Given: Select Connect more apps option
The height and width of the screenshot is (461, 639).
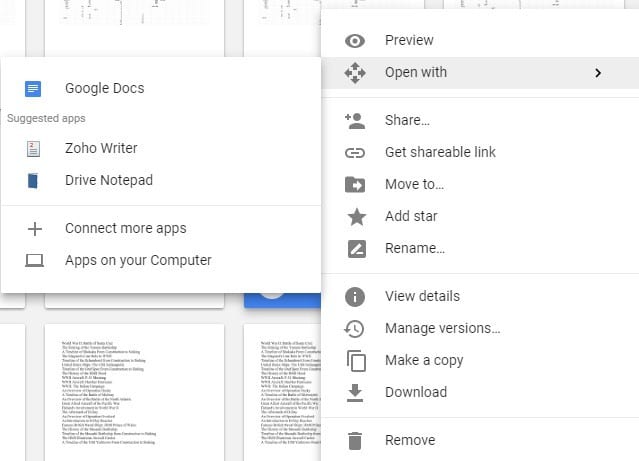Looking at the screenshot, I should click(125, 228).
